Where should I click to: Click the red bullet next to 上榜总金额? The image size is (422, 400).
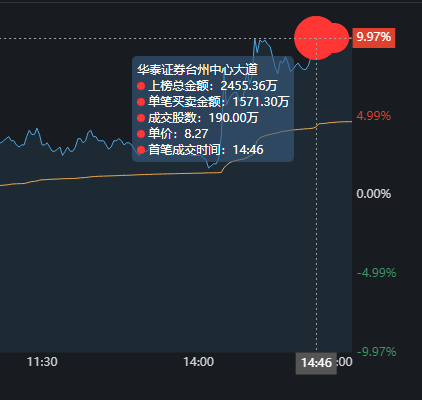(x=141, y=86)
